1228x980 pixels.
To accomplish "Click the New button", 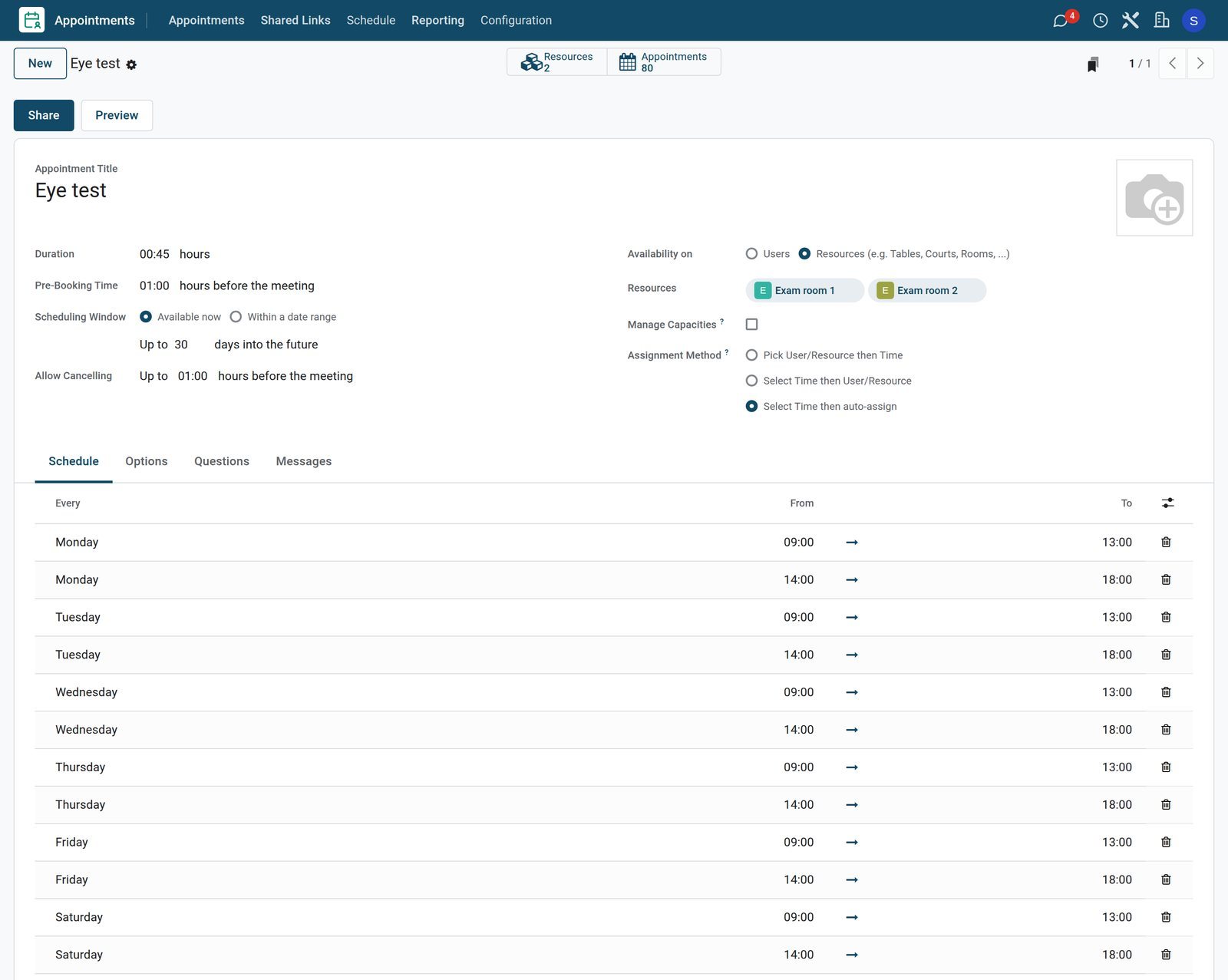I will coord(40,64).
